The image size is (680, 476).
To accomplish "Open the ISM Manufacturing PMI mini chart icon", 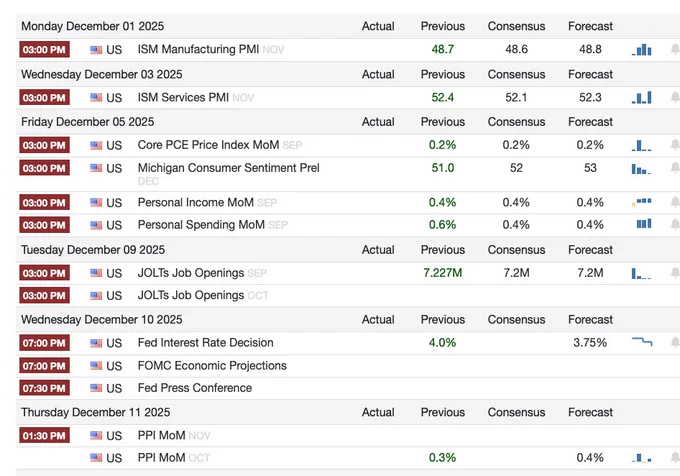I will coord(642,50).
